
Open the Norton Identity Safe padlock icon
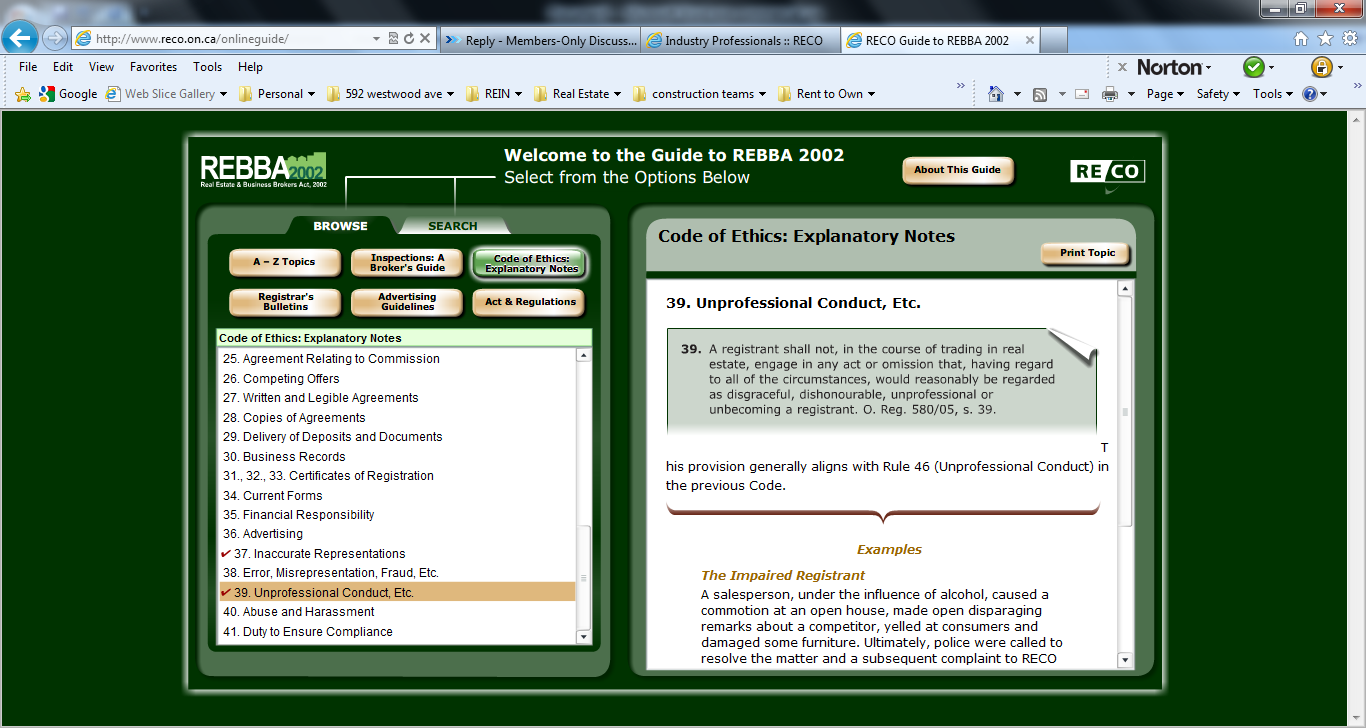coord(1321,67)
